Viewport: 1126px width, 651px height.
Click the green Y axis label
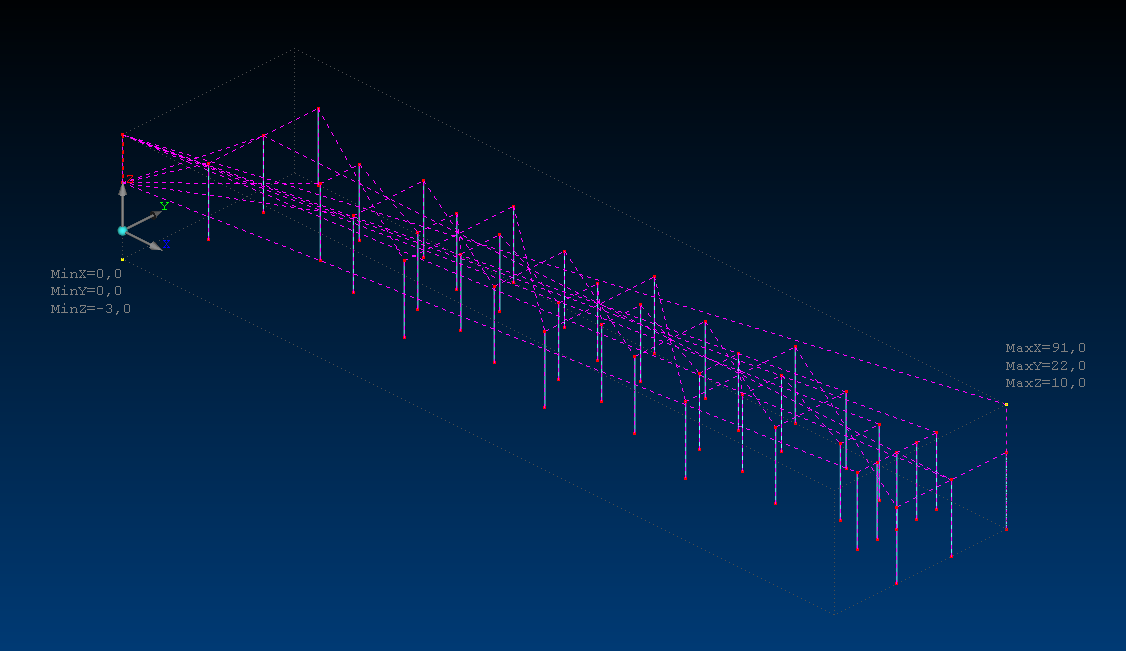(x=164, y=206)
